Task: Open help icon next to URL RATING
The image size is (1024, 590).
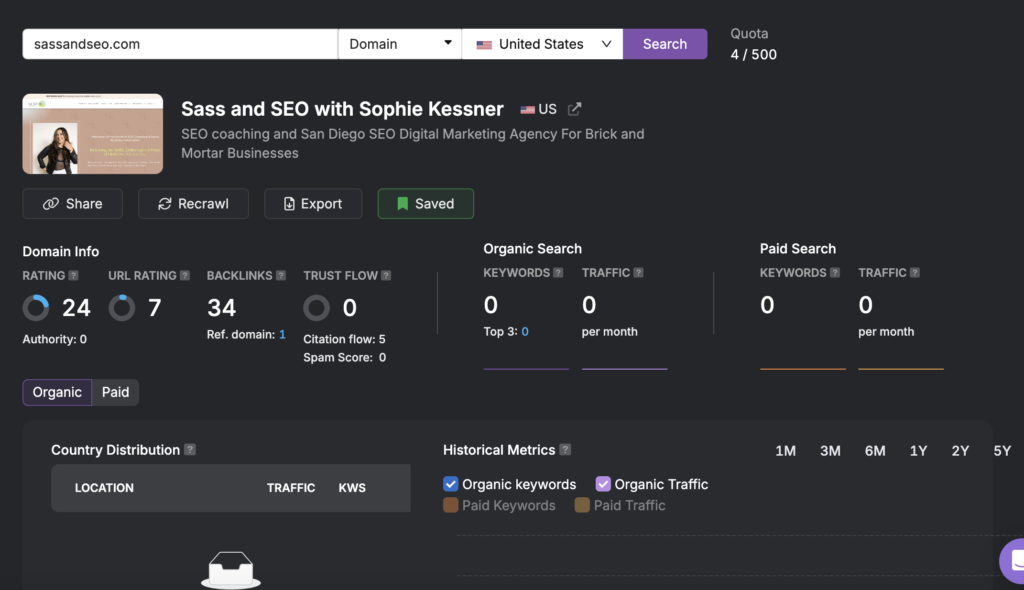Action: (x=185, y=276)
